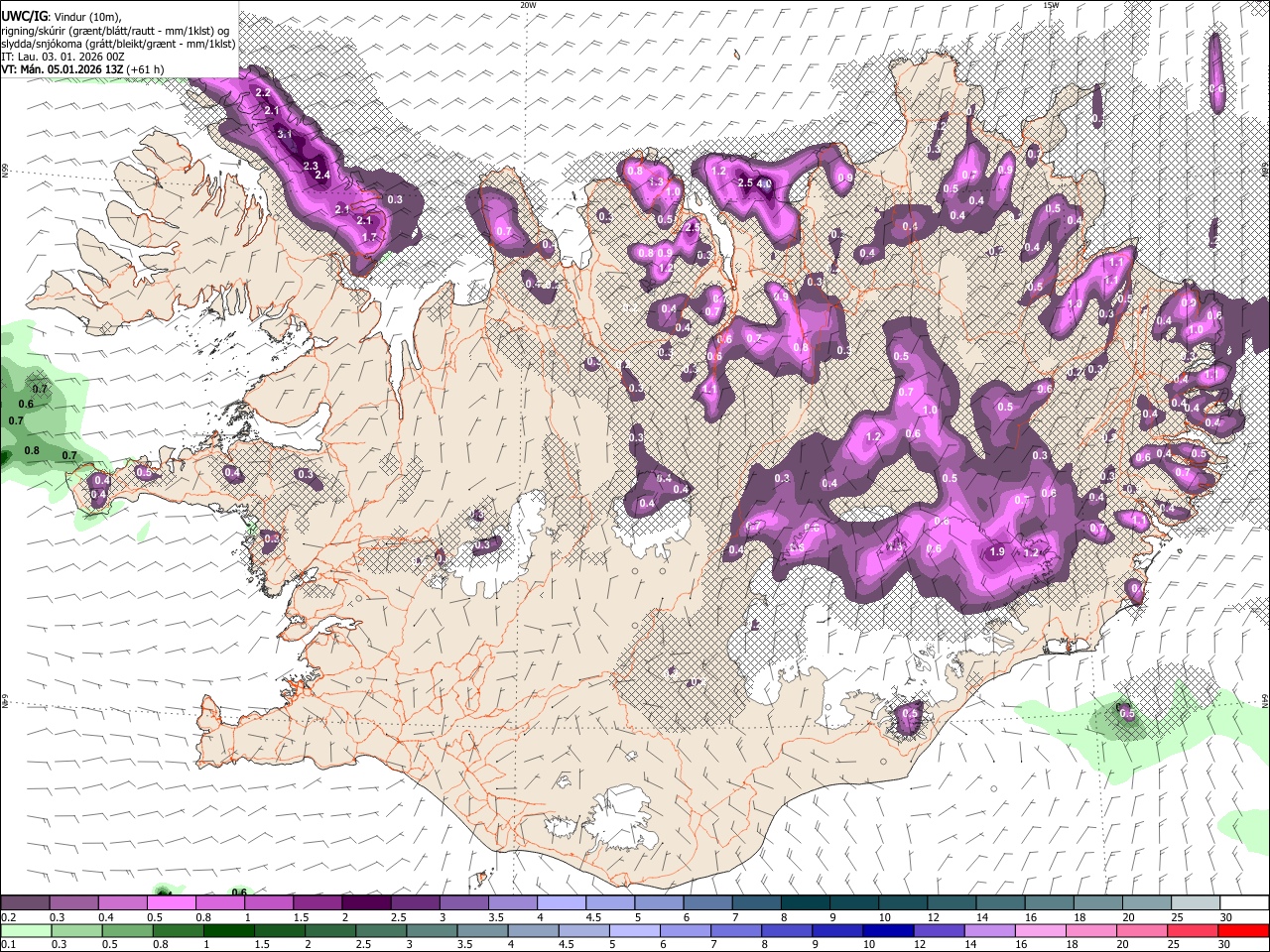This screenshot has height=952, width=1270.
Task: Click the '2.2' snowfall value on the map
Action: point(263,92)
